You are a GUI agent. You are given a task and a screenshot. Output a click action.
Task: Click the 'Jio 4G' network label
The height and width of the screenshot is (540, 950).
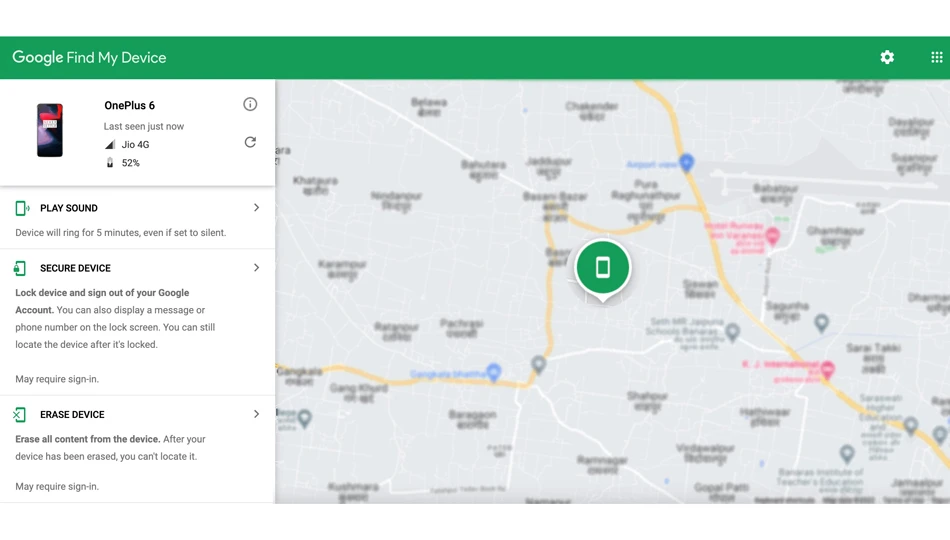(x=135, y=144)
